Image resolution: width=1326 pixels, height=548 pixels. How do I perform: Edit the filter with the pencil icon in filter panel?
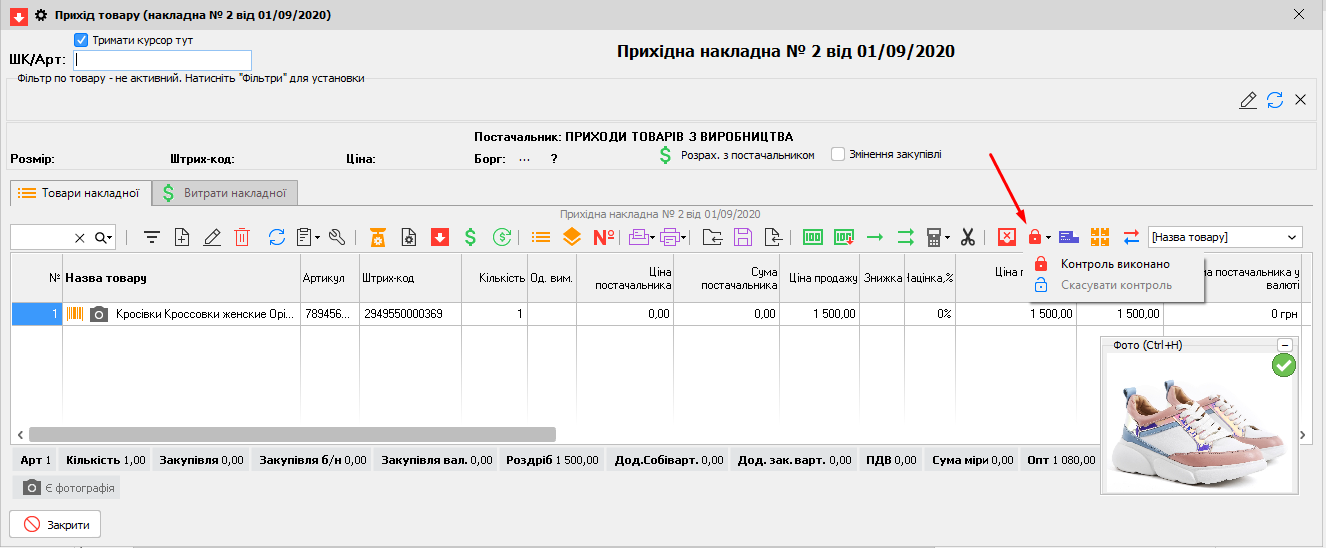(x=1248, y=100)
